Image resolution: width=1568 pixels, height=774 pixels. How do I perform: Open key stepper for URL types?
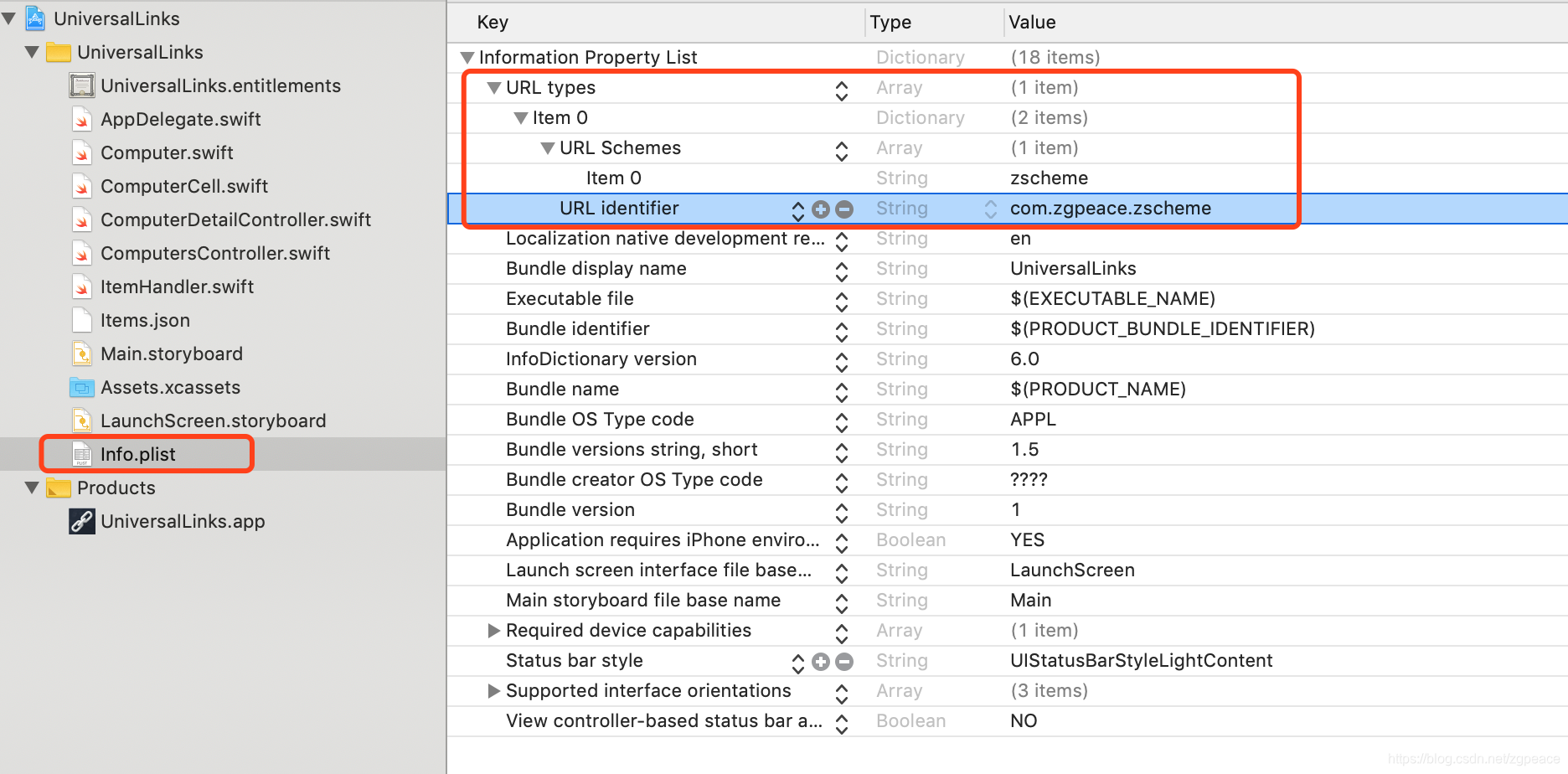842,90
